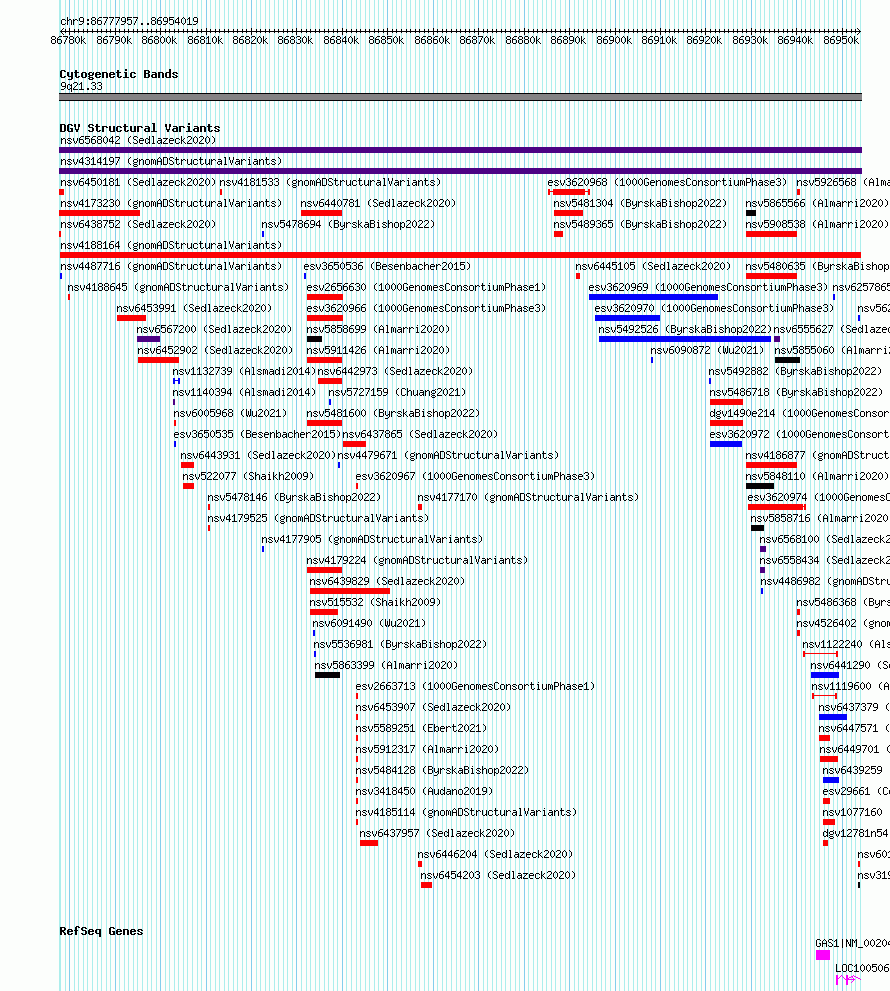The width and height of the screenshot is (890, 991).
Task: Open the nsv5478146 (ByrskaBishop2022) label
Action: tap(294, 497)
